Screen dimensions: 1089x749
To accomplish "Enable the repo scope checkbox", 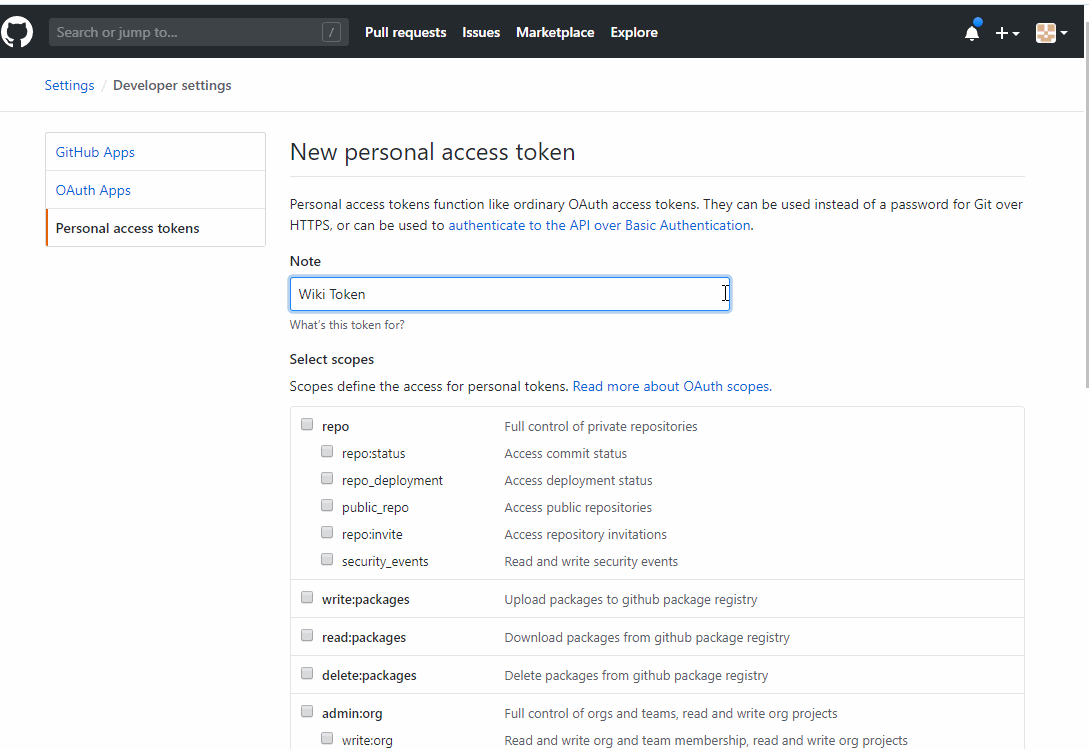I will click(307, 423).
